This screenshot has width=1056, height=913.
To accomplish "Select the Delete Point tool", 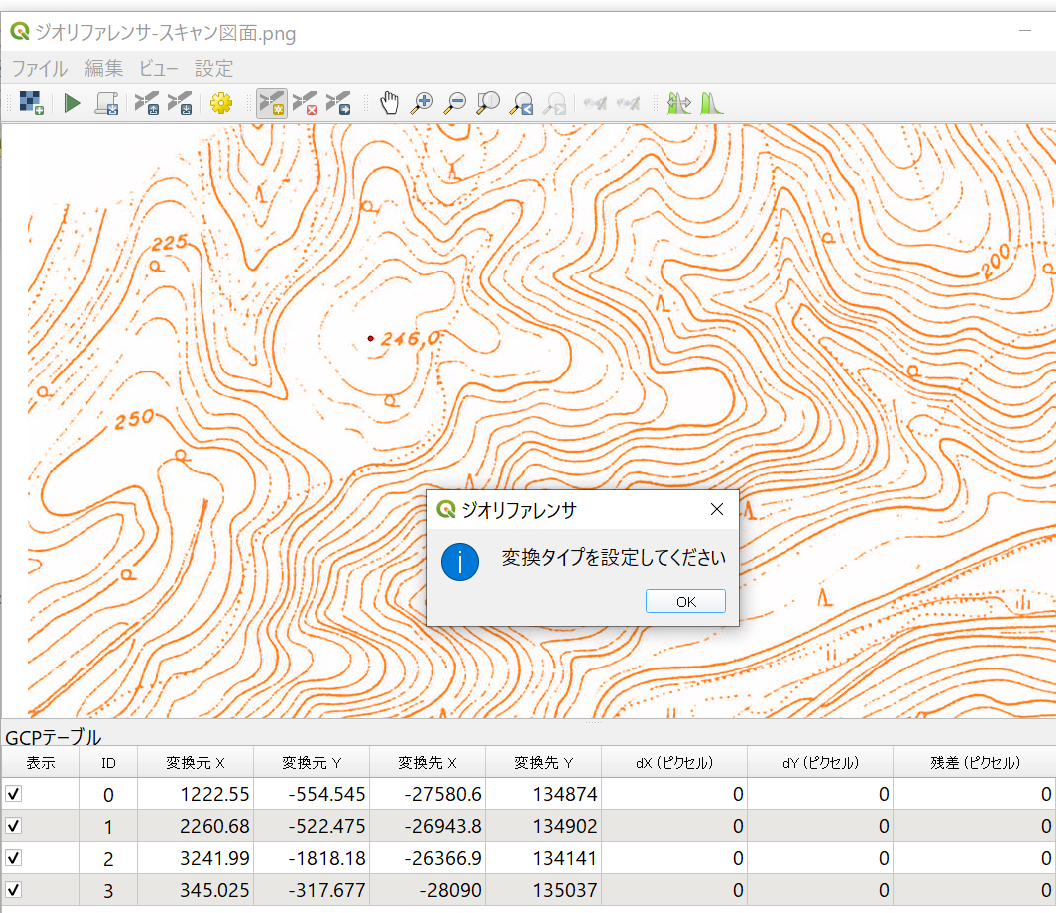I will [x=305, y=103].
